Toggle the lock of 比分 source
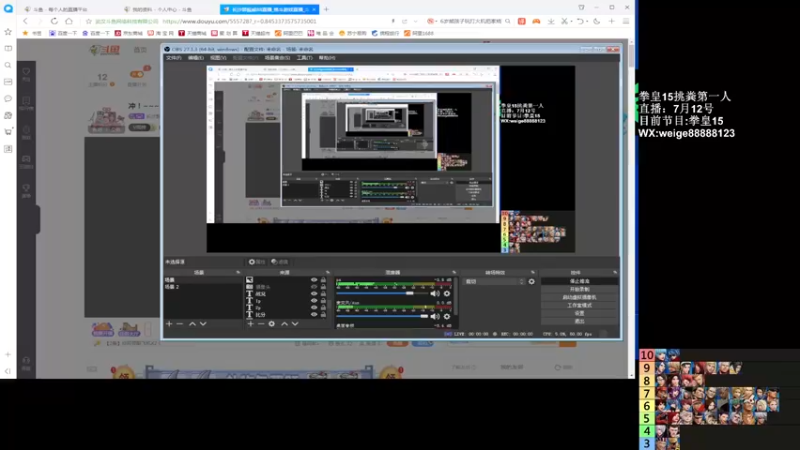 tap(323, 315)
